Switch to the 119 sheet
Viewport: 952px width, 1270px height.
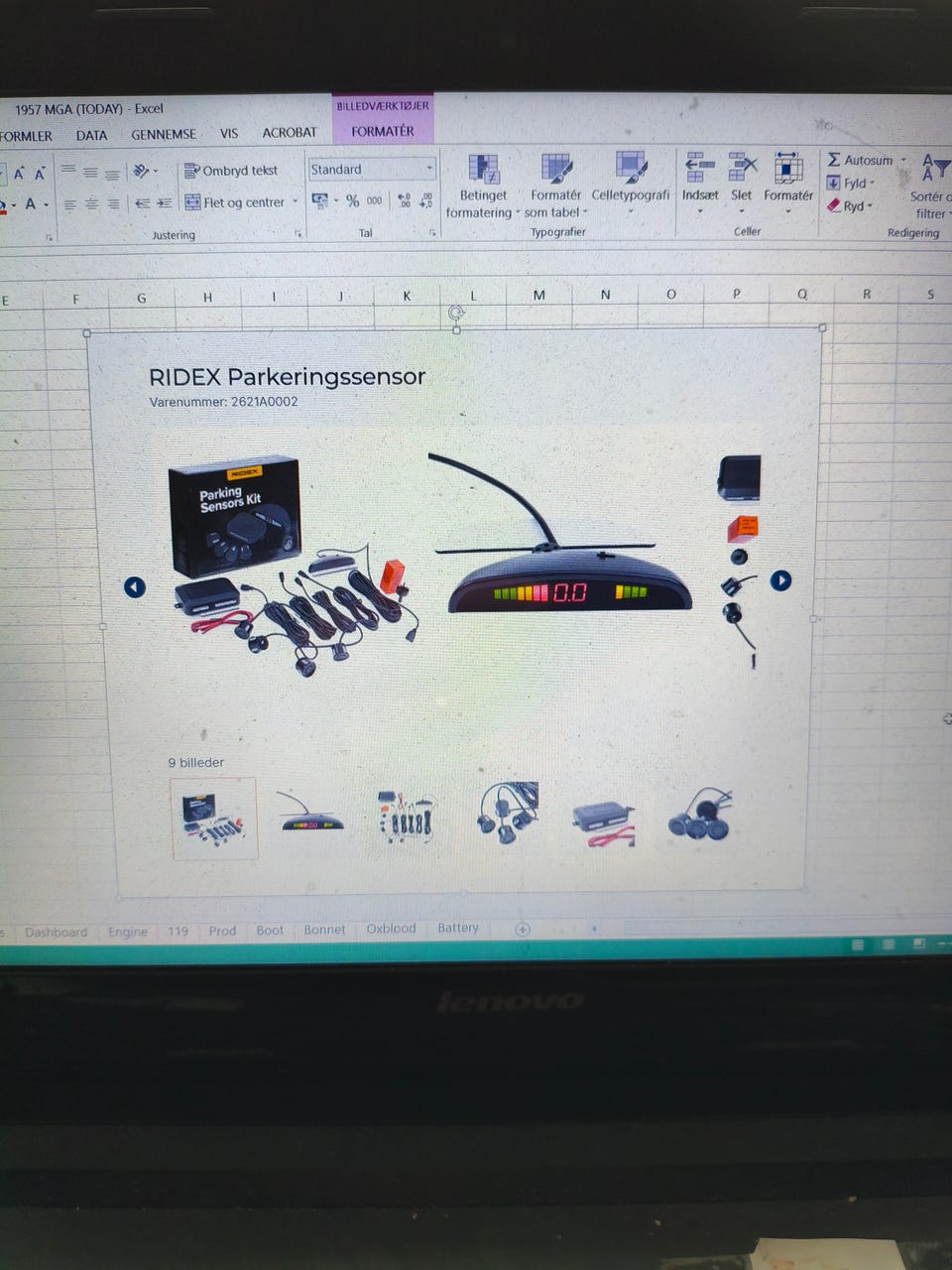[178, 932]
